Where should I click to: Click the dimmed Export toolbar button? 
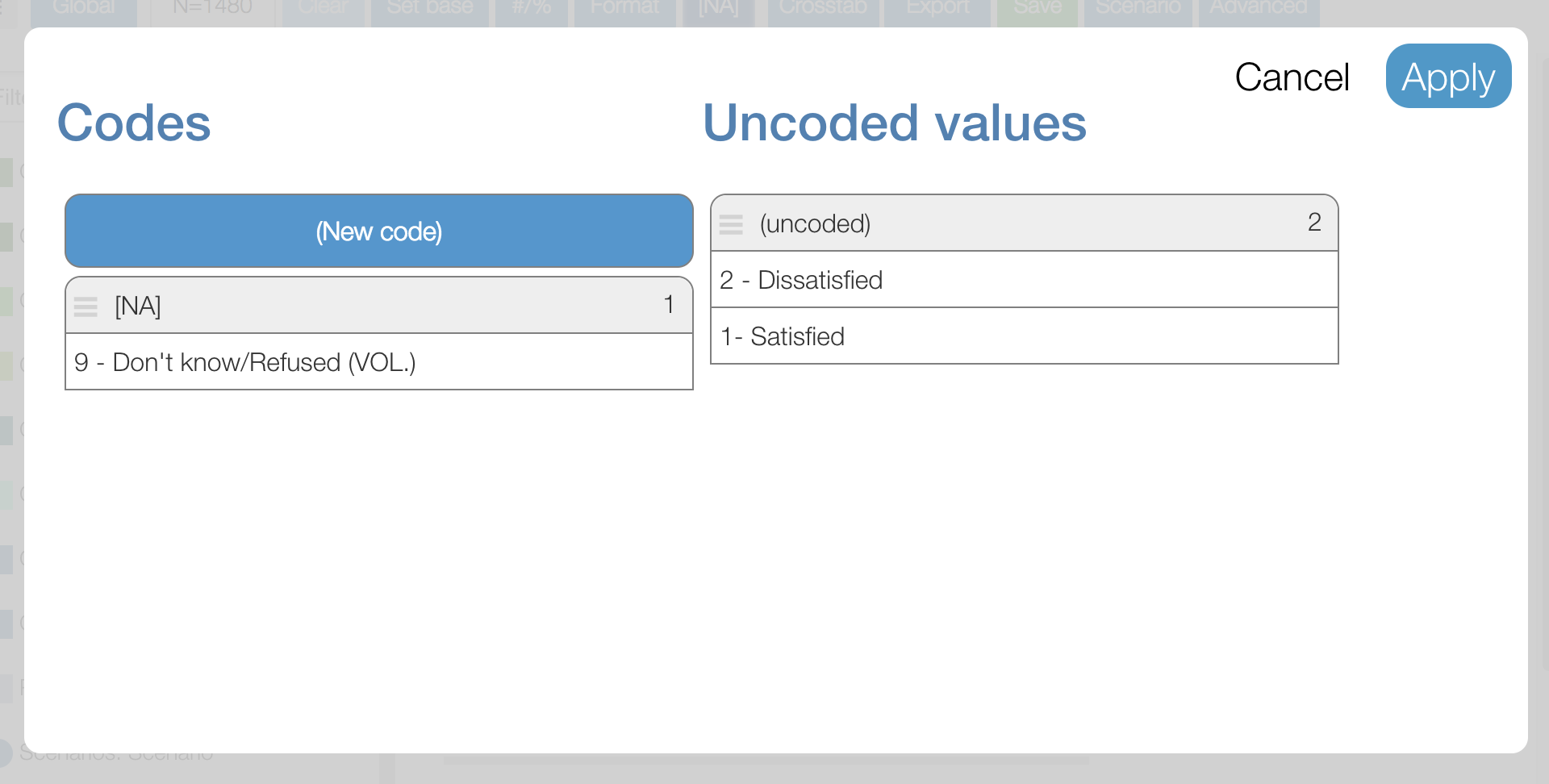pos(937,10)
